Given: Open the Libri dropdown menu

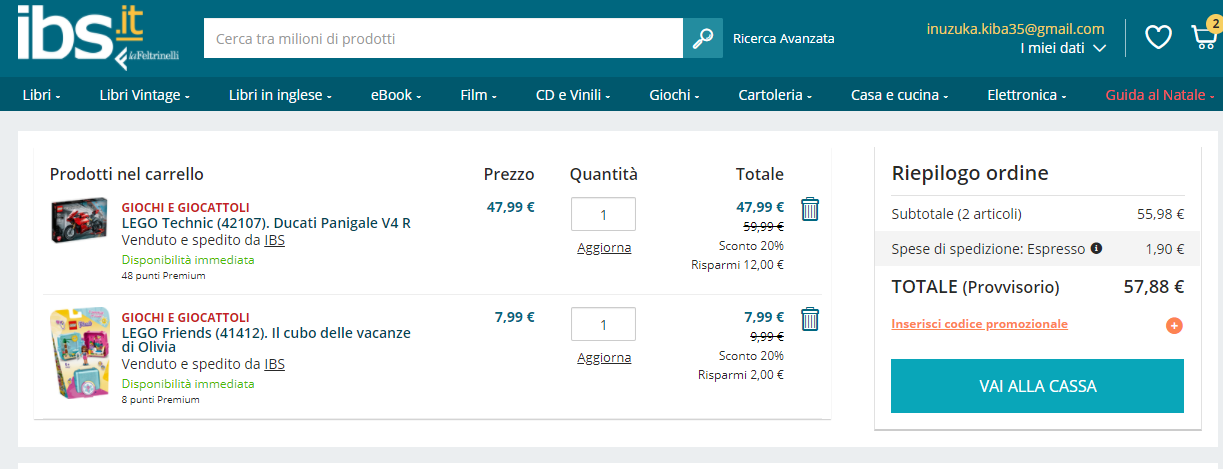Looking at the screenshot, I should 41,95.
